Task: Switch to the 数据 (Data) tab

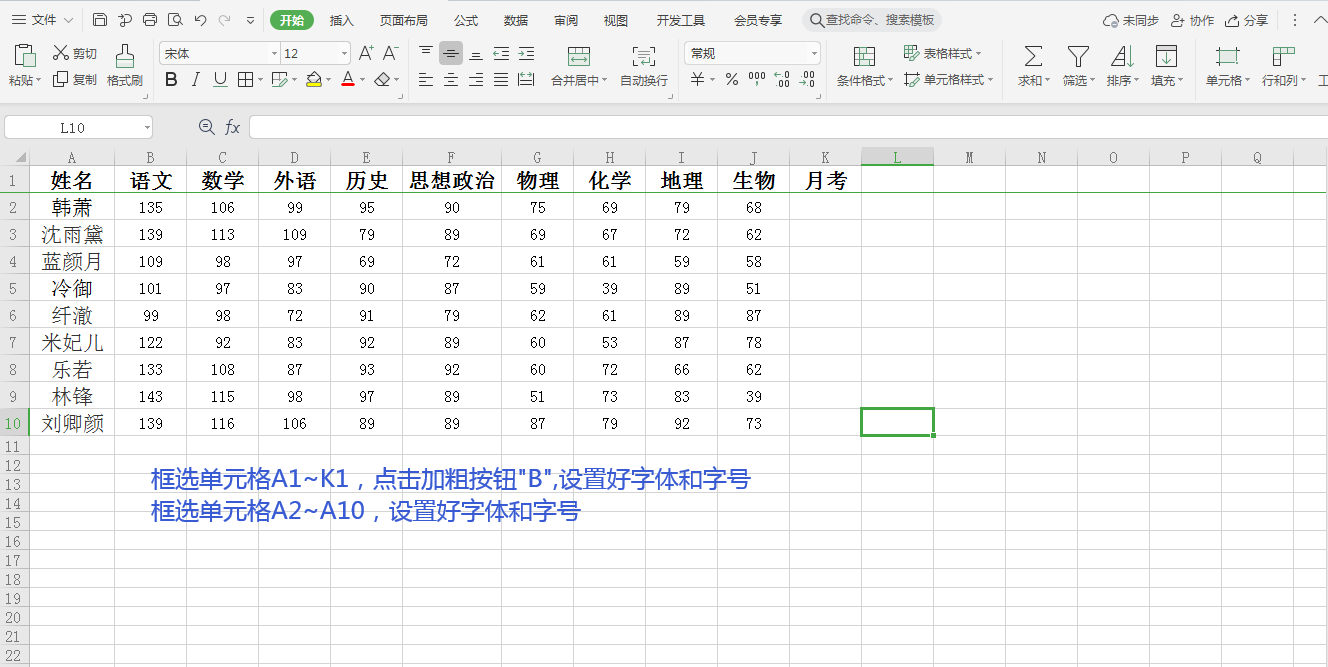Action: tap(516, 20)
